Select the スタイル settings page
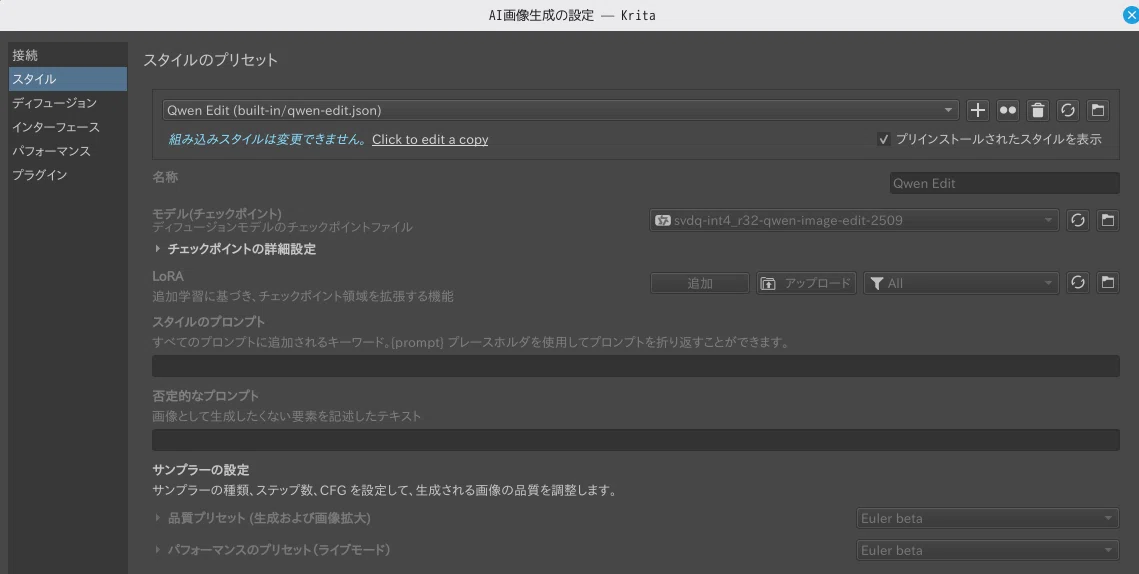 (68, 79)
